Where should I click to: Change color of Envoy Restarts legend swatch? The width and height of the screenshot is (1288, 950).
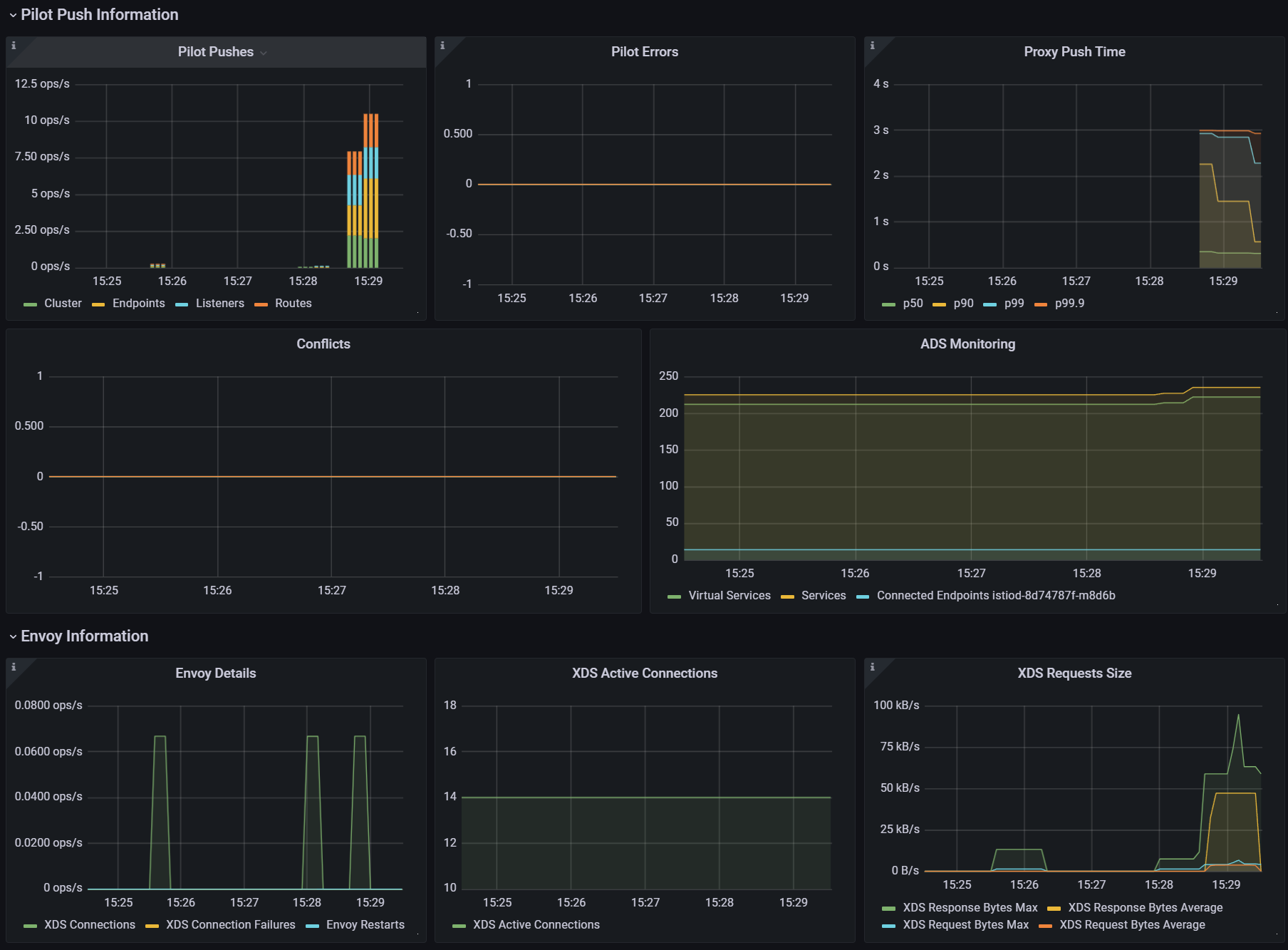(312, 926)
